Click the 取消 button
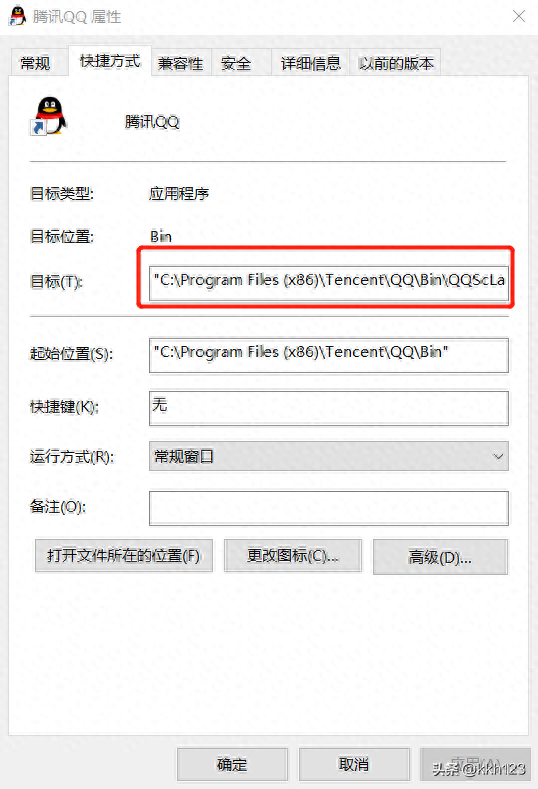538x789 pixels. pos(354,764)
